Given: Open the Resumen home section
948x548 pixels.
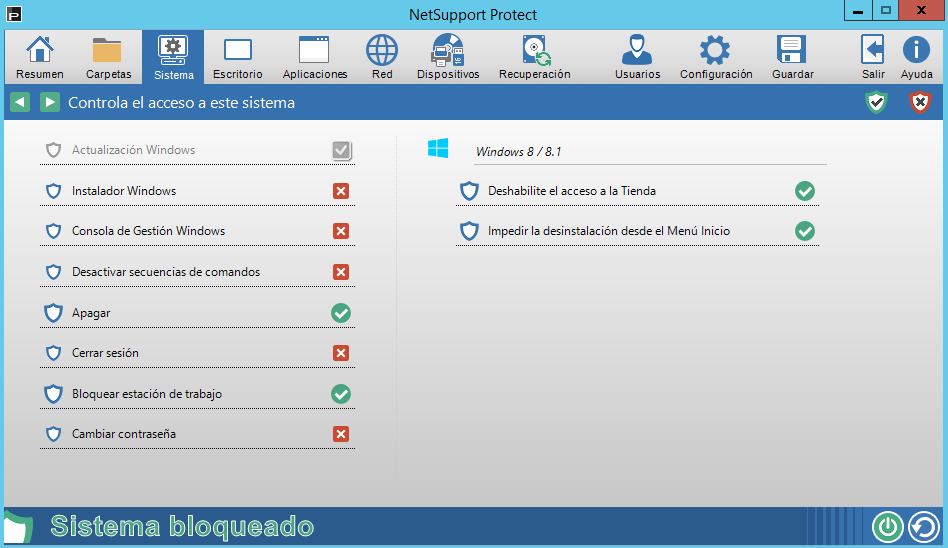Looking at the screenshot, I should pyautogui.click(x=40, y=57).
